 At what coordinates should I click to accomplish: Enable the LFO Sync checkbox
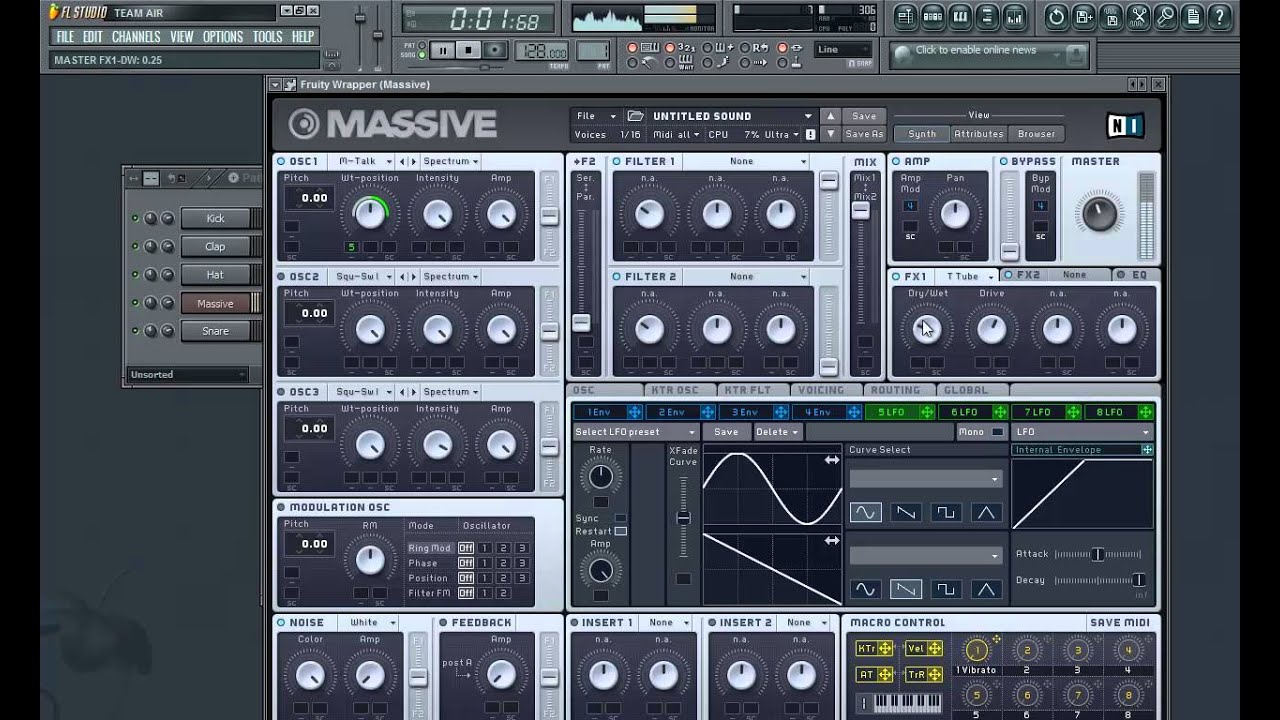click(x=621, y=518)
